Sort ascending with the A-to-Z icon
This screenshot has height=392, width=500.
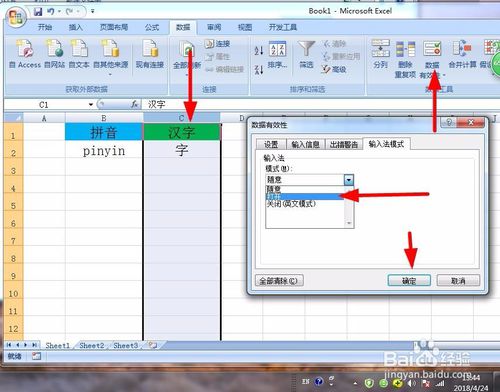click(x=259, y=50)
